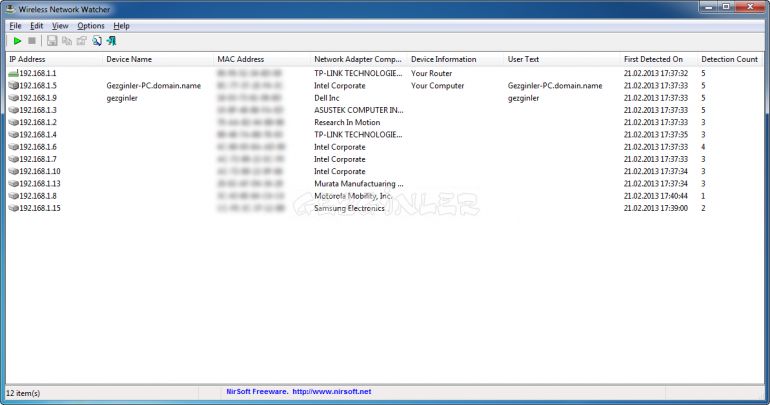This screenshot has height=405, width=770.
Task: Click the device icon for 192.168.1.2
Action: (13, 122)
